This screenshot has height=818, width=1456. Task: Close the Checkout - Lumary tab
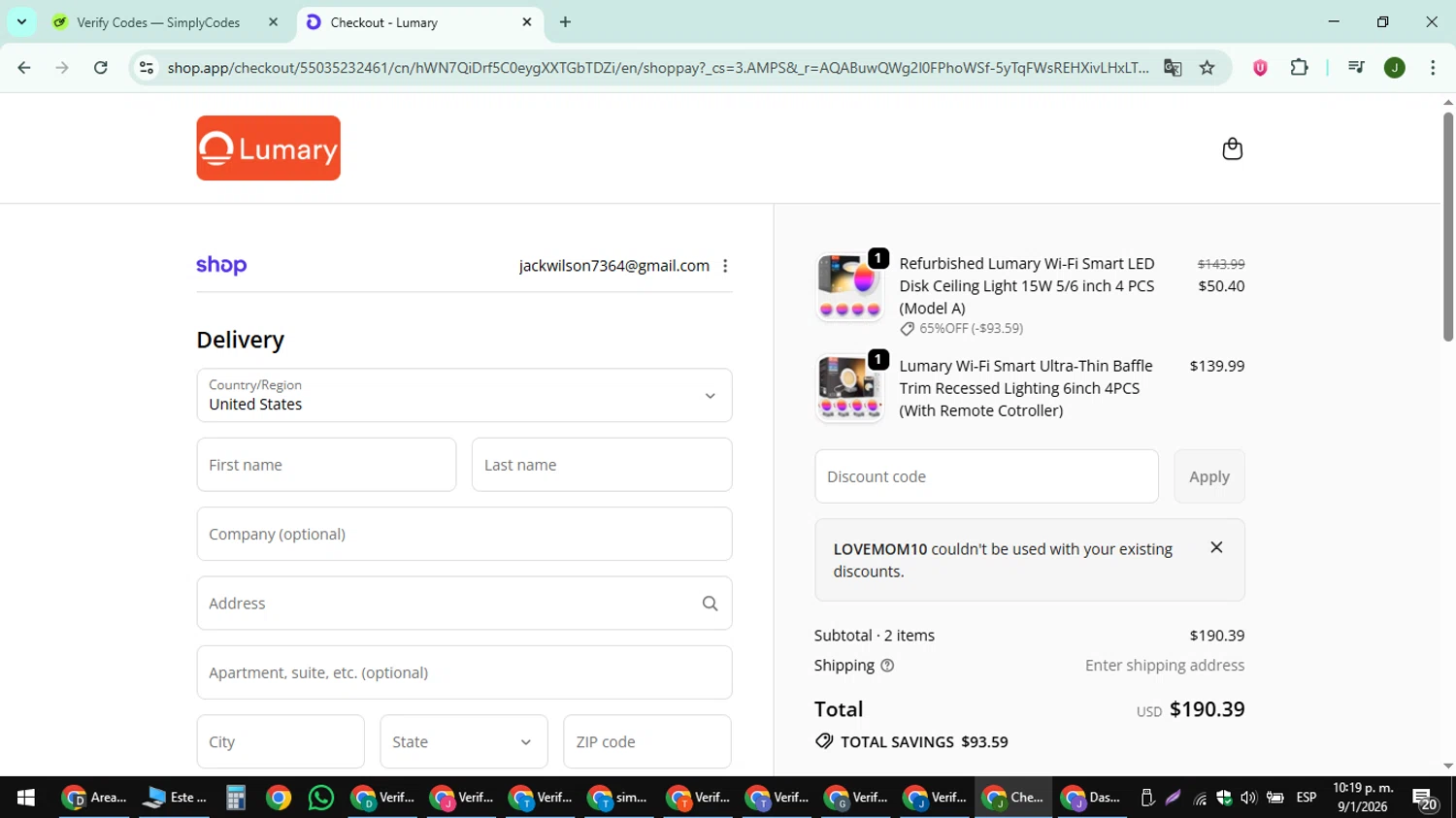(527, 22)
